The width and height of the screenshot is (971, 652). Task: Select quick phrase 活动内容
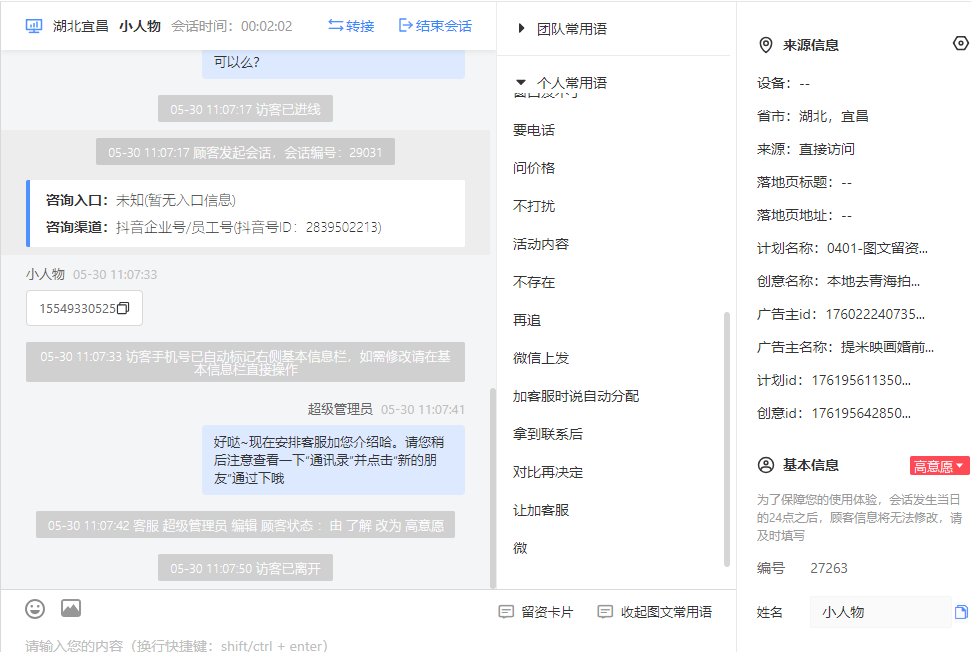[541, 244]
